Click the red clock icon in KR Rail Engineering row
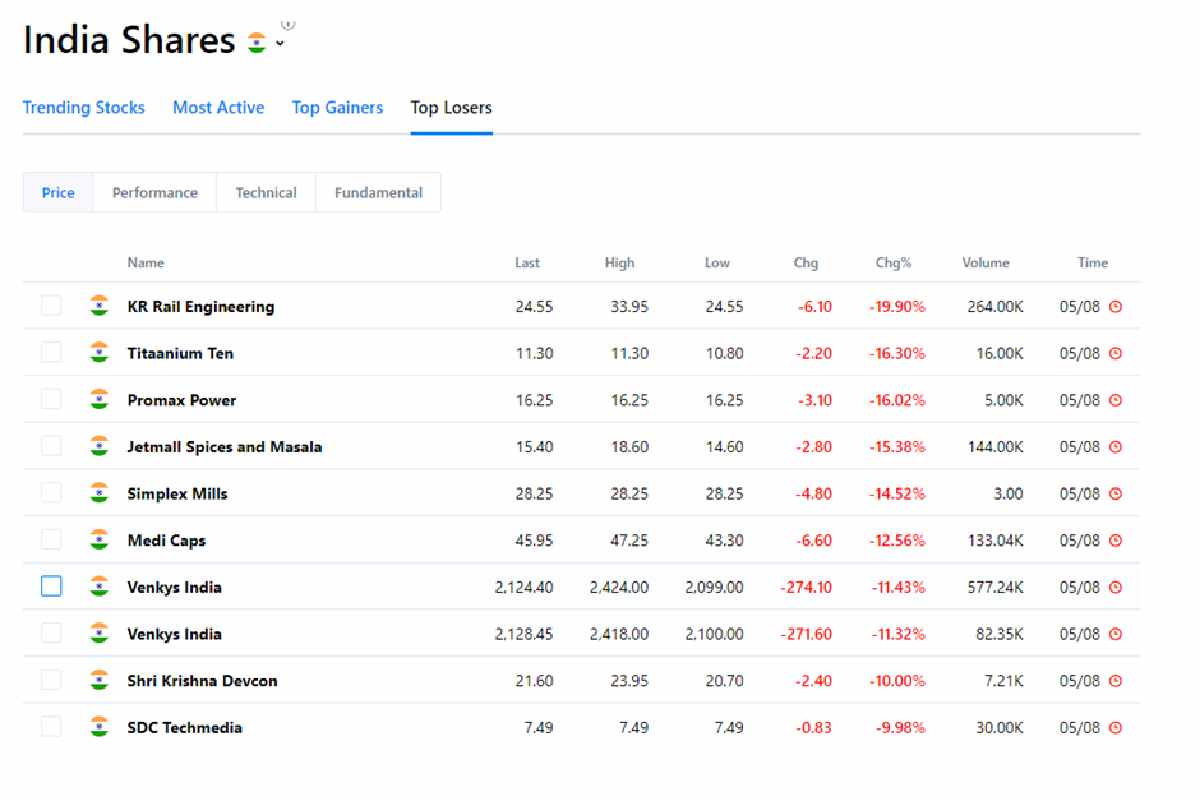The height and width of the screenshot is (800, 1200). click(1116, 307)
